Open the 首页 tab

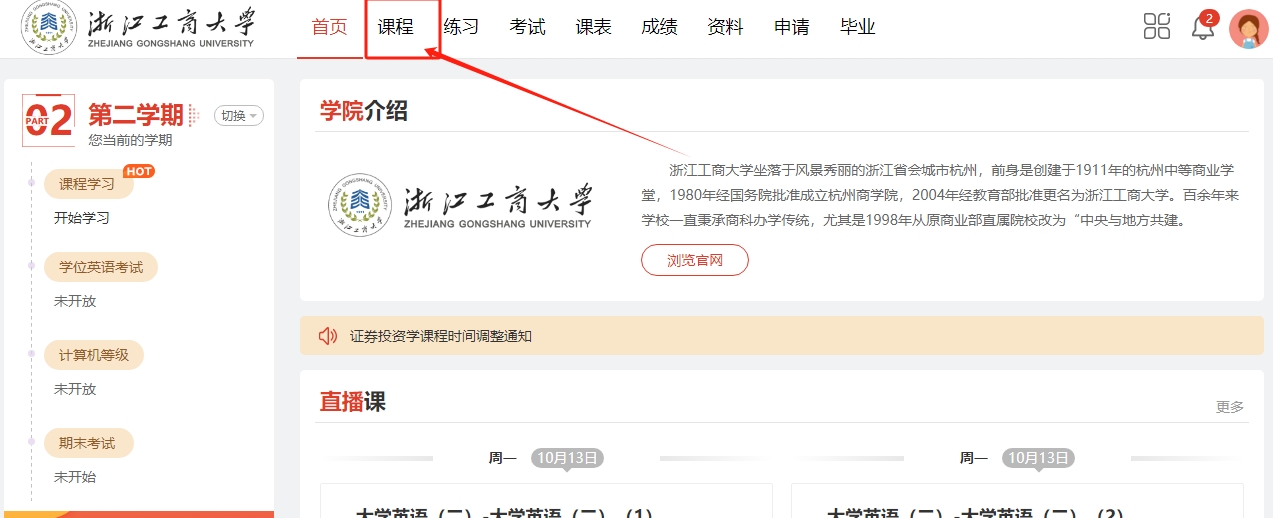[329, 28]
